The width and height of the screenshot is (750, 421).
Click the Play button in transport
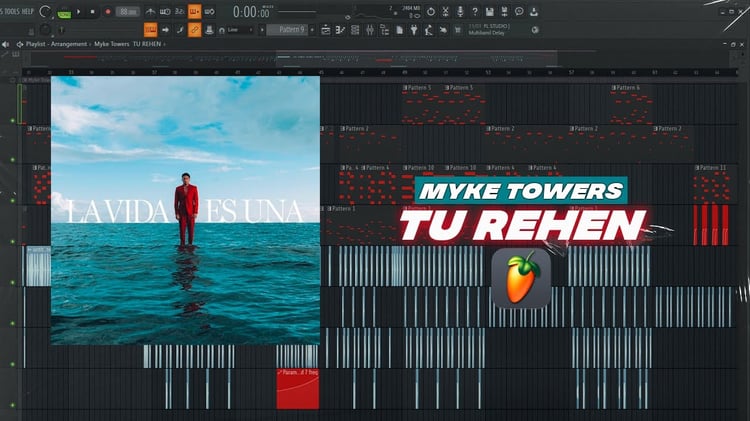coord(79,11)
